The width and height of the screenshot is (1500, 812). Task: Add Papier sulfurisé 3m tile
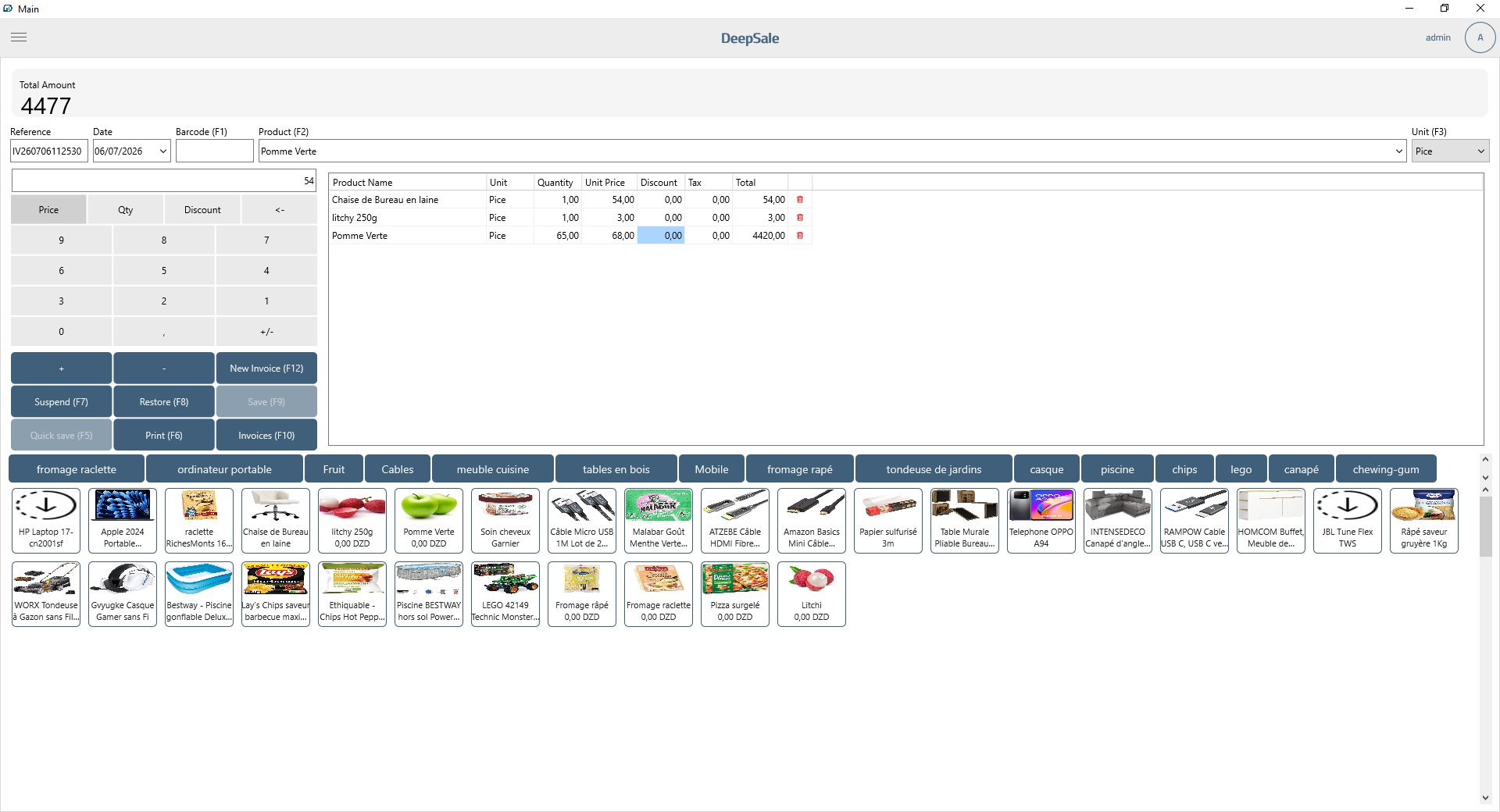point(888,521)
